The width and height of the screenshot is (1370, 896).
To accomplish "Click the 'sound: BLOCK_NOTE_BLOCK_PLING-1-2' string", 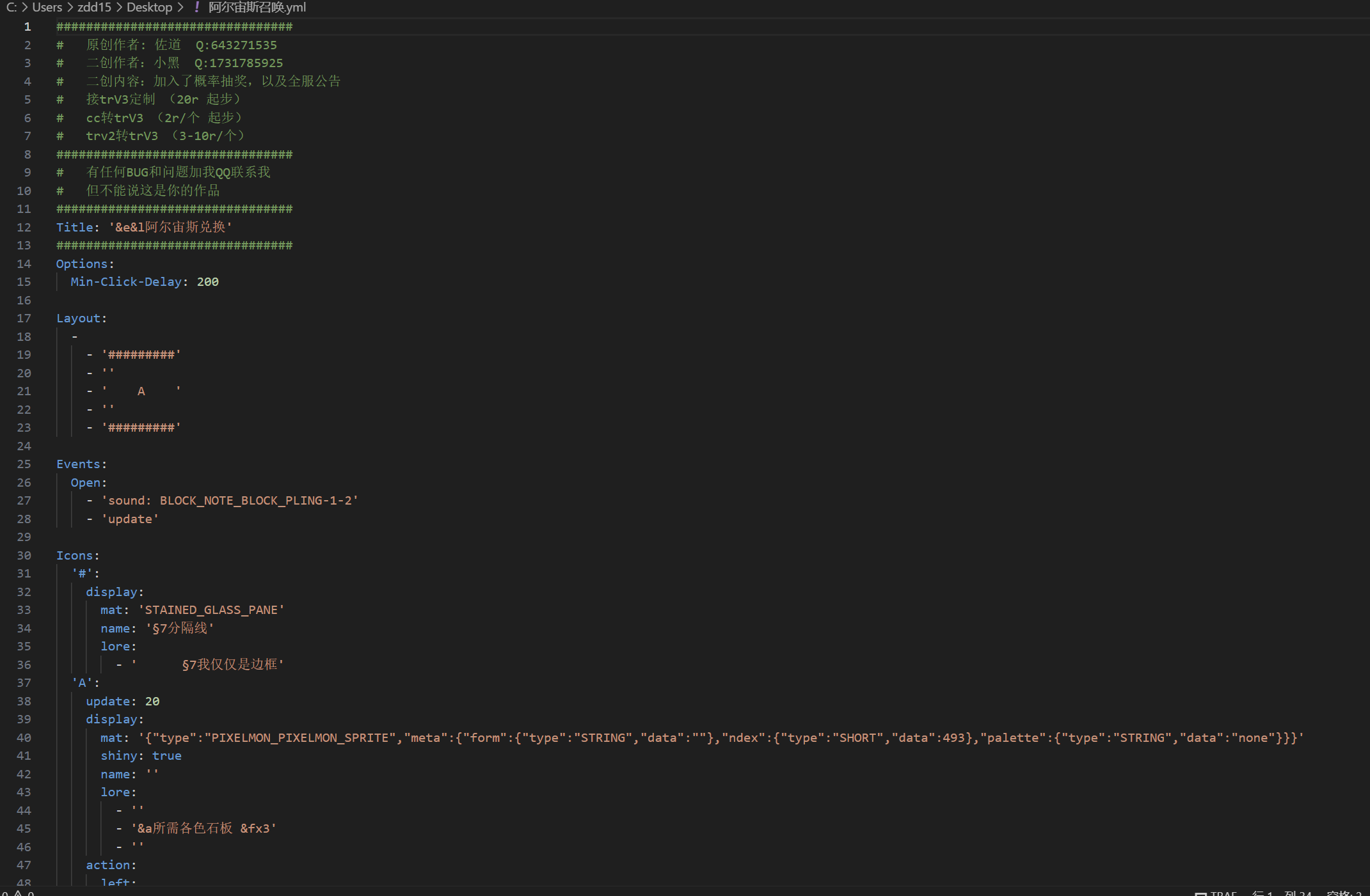I will 230,500.
